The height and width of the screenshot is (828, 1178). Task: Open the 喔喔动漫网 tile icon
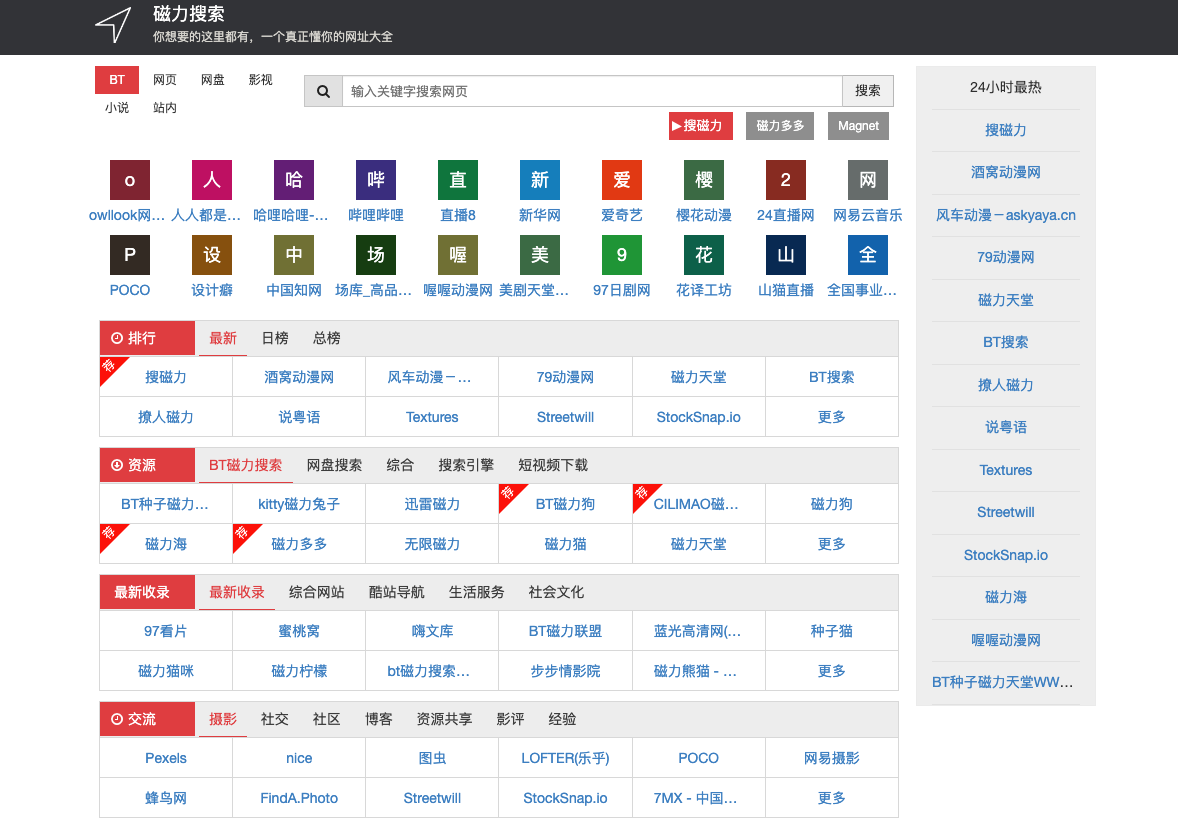(x=458, y=255)
